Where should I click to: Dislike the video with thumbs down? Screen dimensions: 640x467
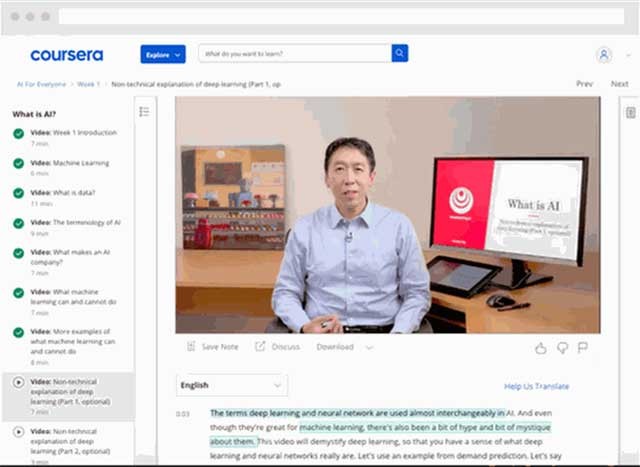[562, 348]
